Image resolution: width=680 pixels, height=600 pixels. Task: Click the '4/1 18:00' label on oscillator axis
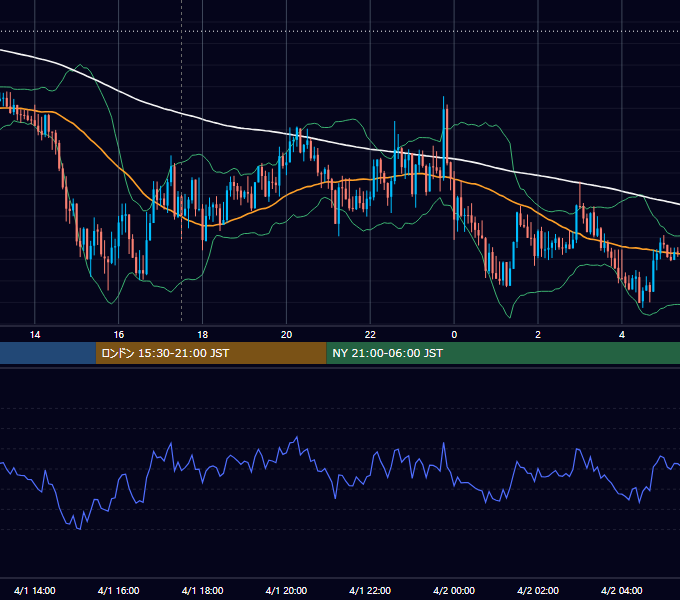(x=203, y=590)
